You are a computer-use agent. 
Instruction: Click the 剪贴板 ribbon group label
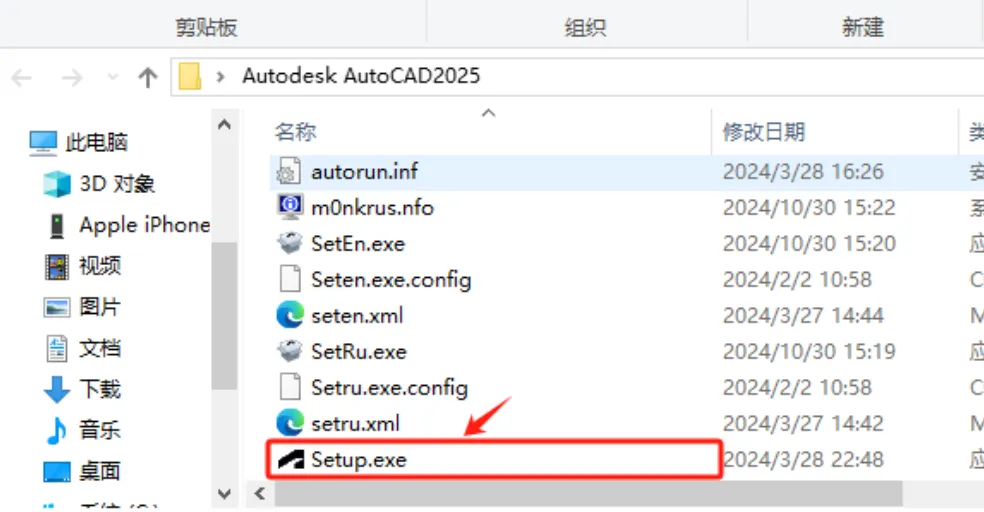206,27
